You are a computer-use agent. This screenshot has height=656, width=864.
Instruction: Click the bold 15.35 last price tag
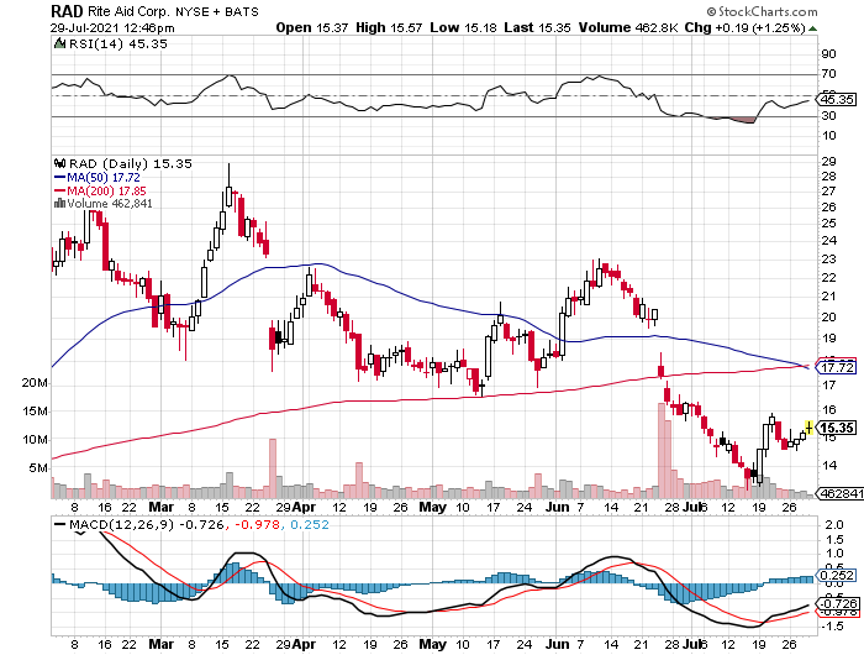pyautogui.click(x=836, y=427)
